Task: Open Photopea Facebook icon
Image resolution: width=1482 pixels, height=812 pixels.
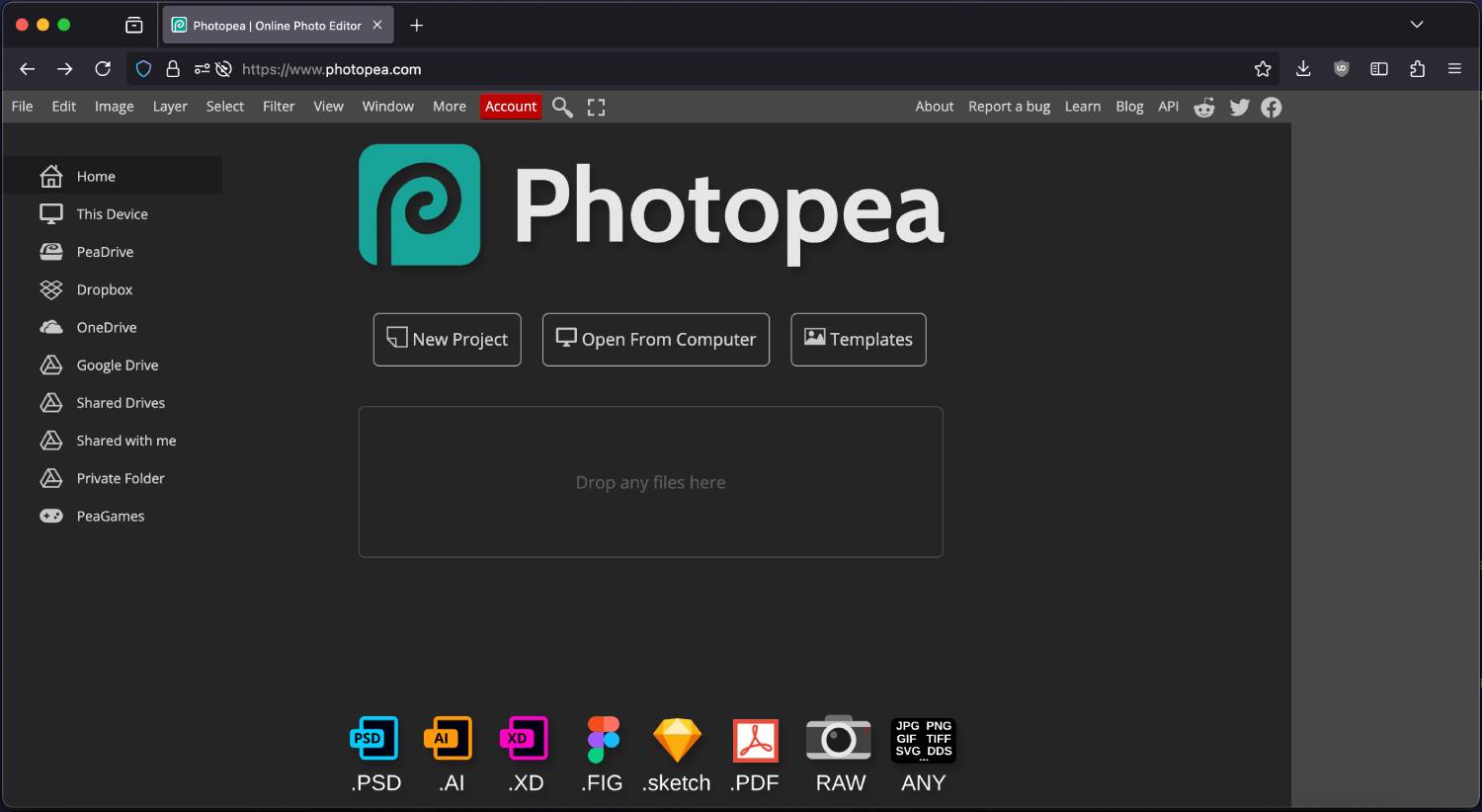Action: (x=1272, y=107)
